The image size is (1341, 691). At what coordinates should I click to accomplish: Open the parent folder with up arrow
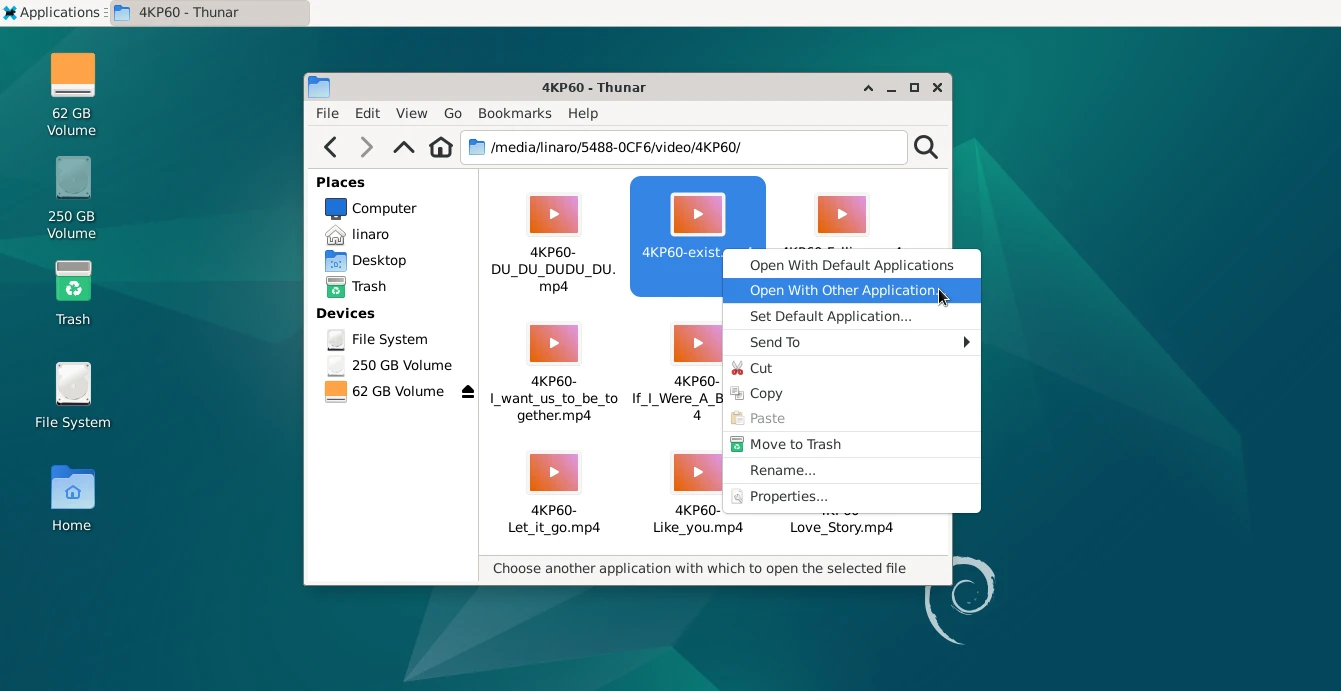tap(403, 147)
